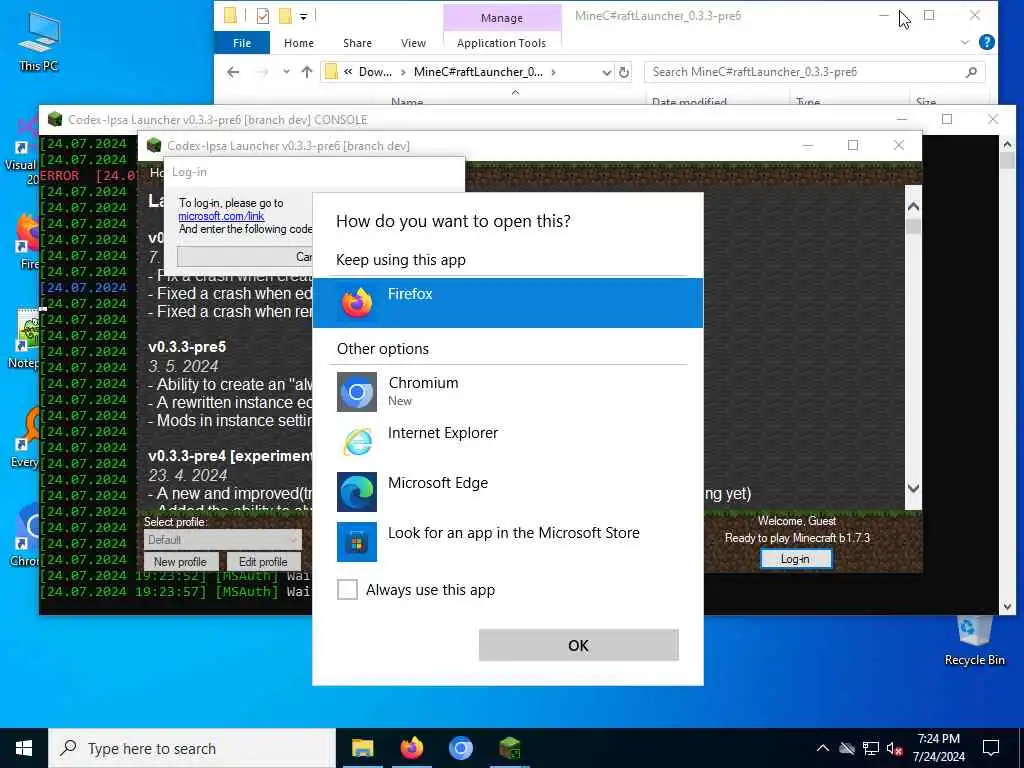Image resolution: width=1024 pixels, height=768 pixels.
Task: Click the Properties checkmark icon in Explorer title bar
Action: pos(263,16)
